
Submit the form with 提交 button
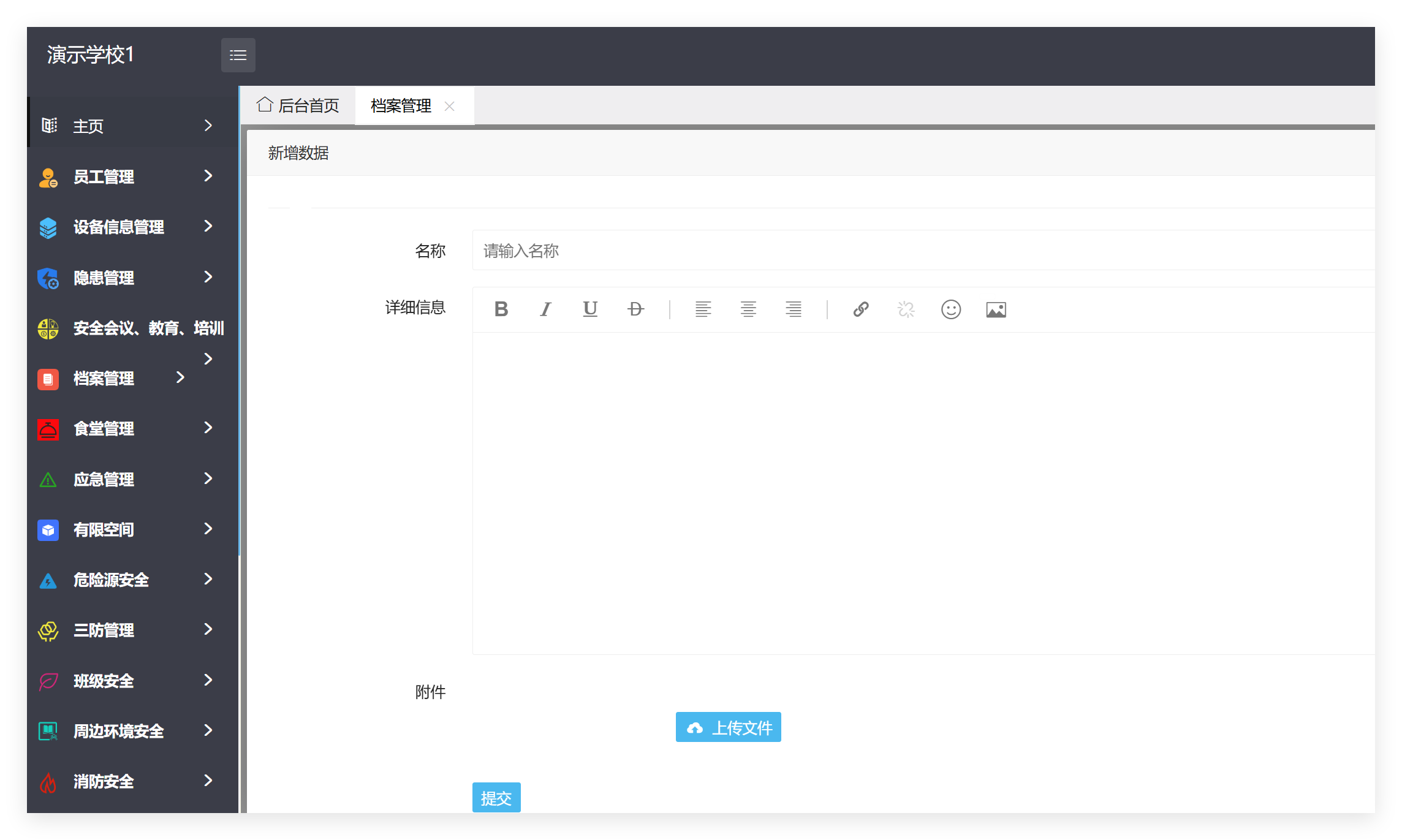496,797
